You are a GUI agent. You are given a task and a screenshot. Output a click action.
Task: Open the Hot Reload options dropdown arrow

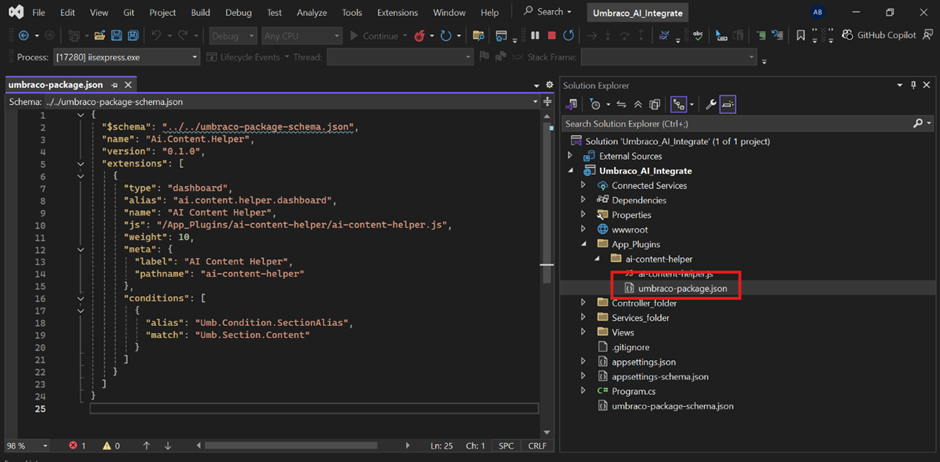click(432, 36)
